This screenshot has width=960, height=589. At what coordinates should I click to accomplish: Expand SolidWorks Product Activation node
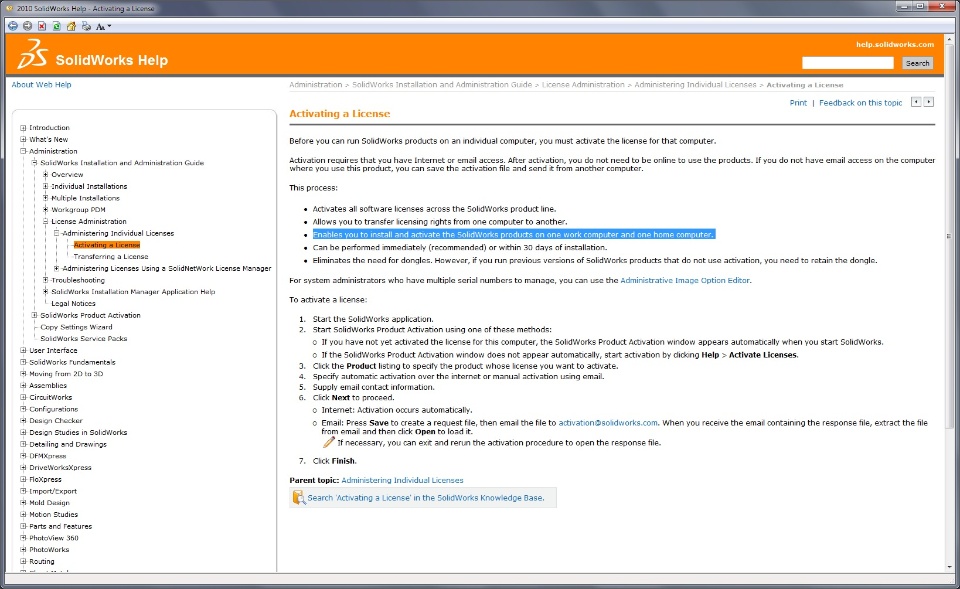coord(34,315)
